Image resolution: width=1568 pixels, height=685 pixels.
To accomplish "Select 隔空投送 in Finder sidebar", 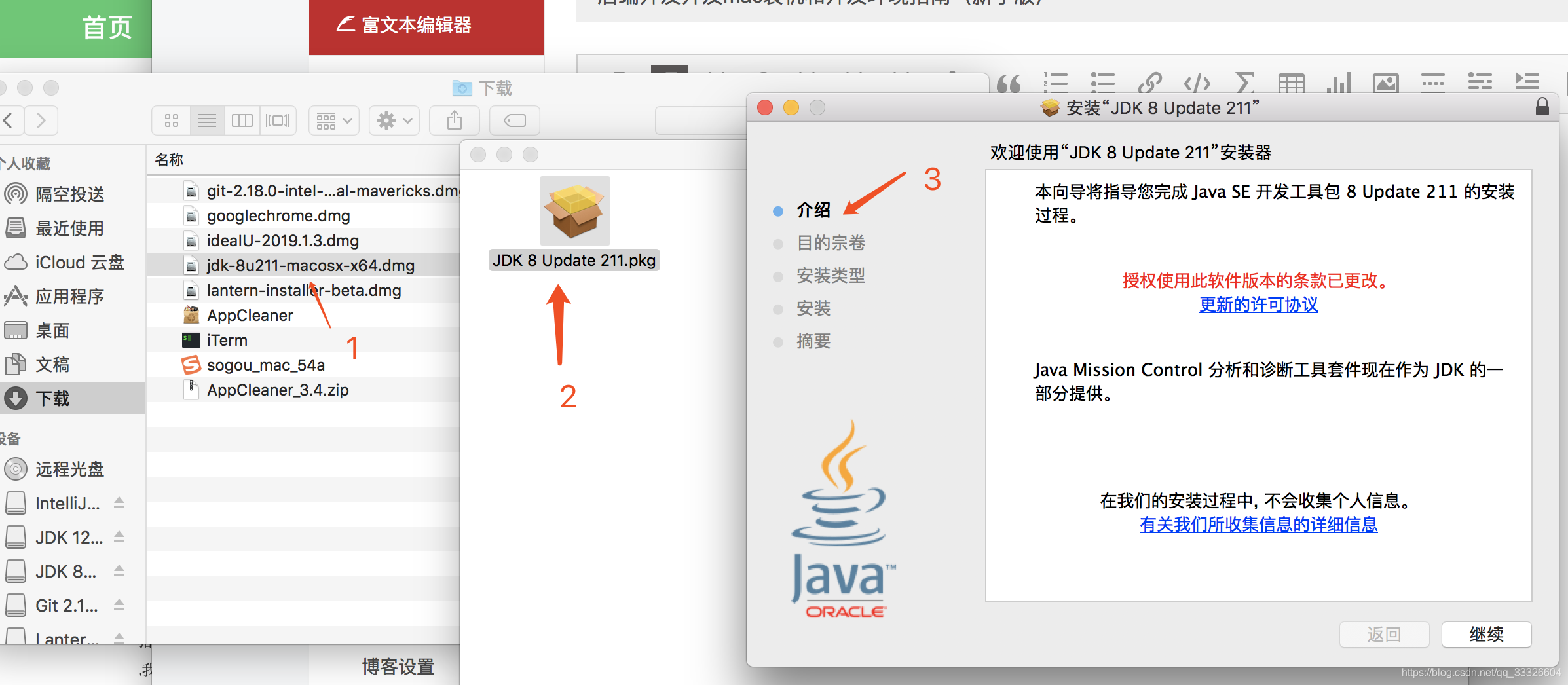I will tap(72, 194).
